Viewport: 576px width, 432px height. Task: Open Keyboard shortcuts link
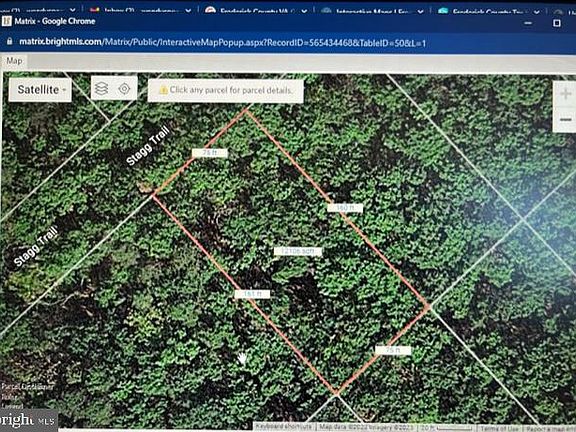click(284, 427)
